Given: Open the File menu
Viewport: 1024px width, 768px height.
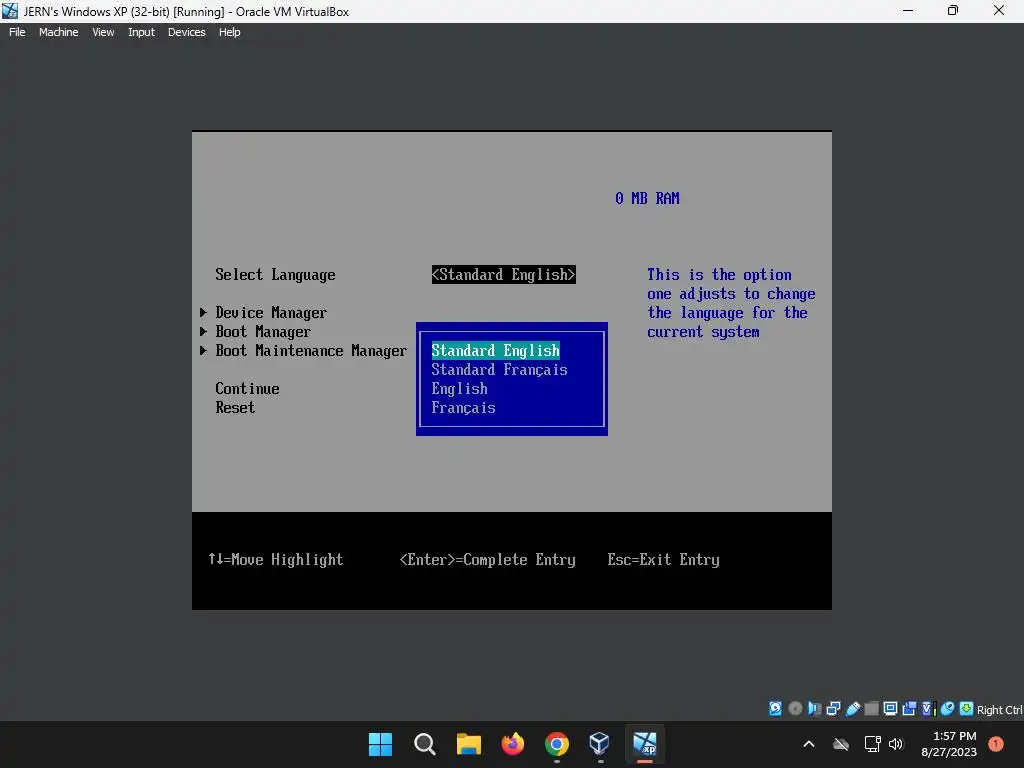Looking at the screenshot, I should point(17,32).
